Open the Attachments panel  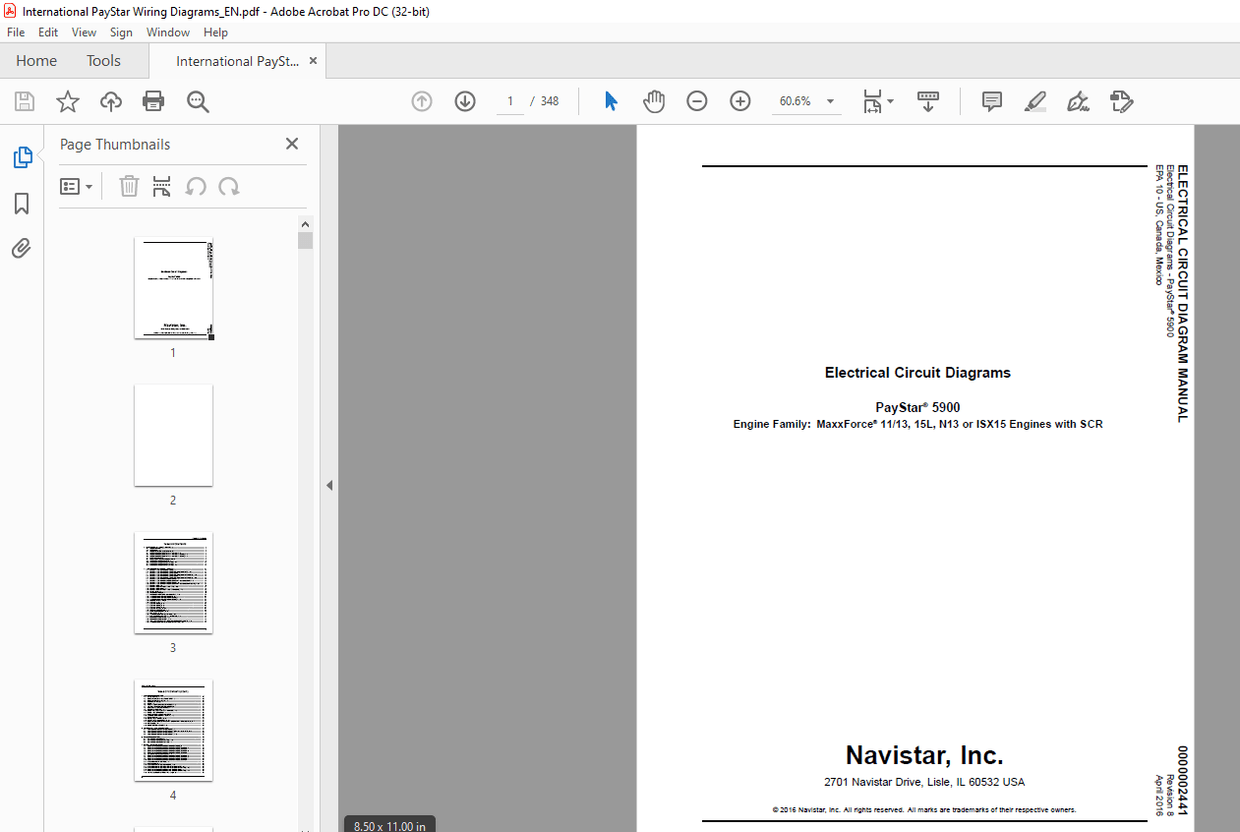coord(22,248)
